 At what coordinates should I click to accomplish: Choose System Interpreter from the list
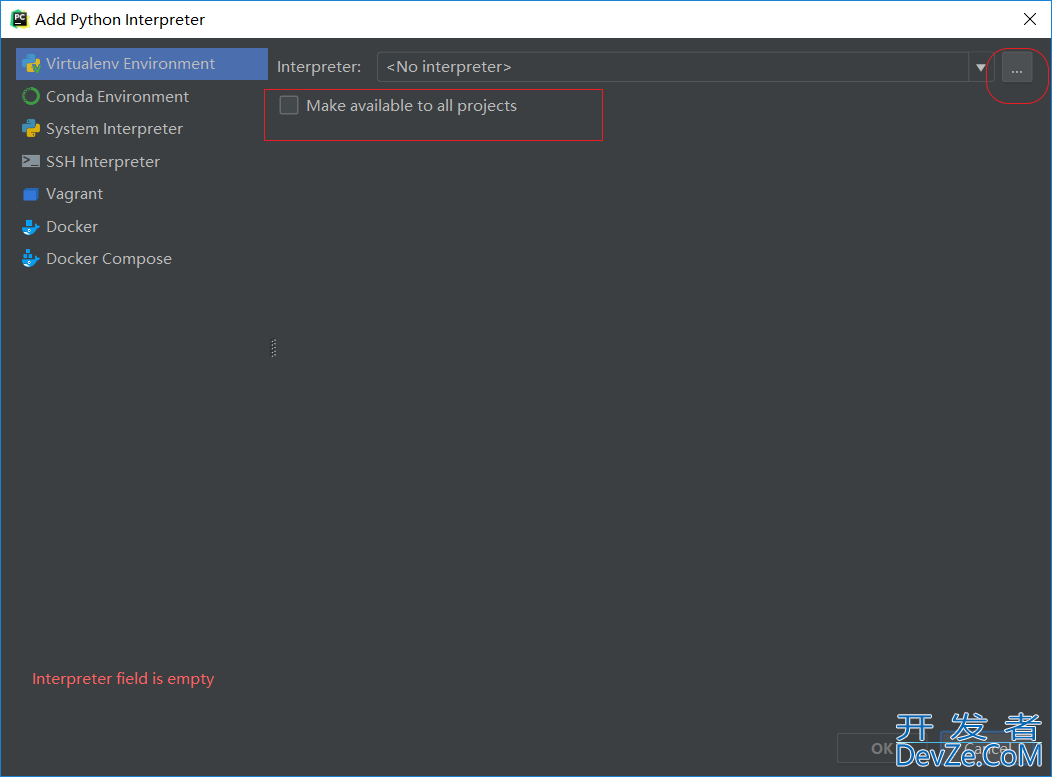pos(142,129)
